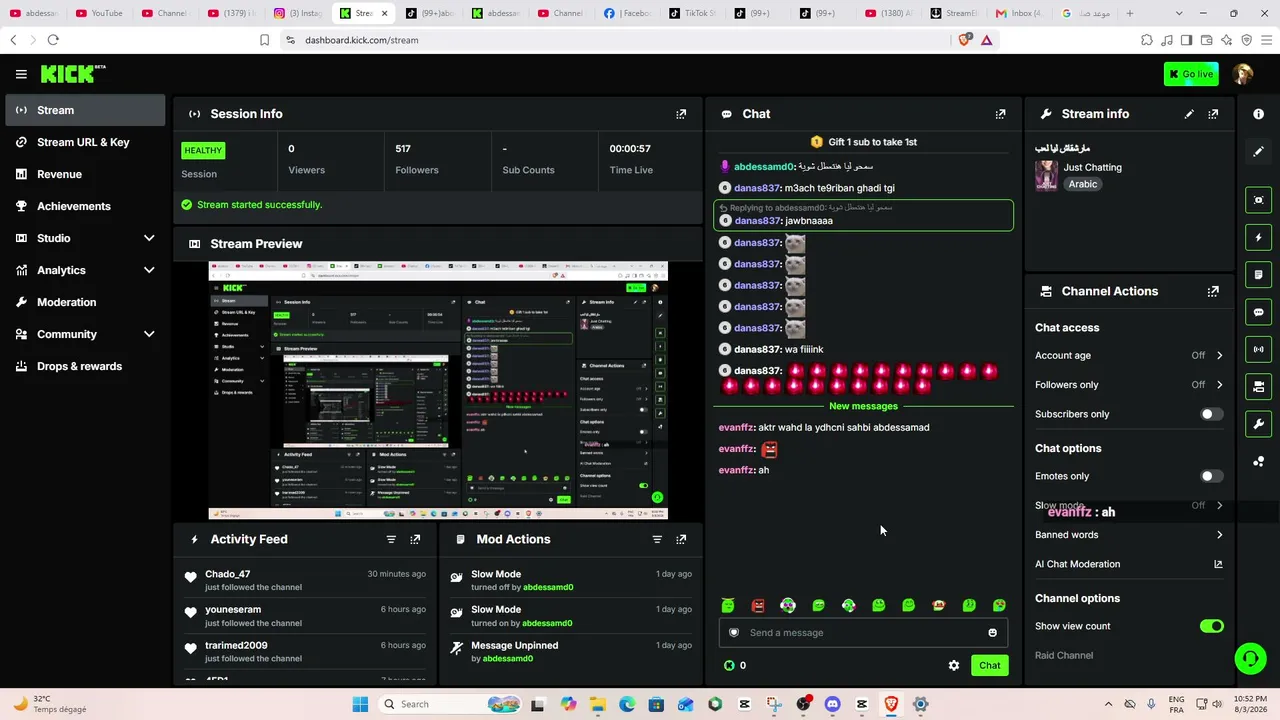This screenshot has height=720, width=1280.
Task: Edit the Stream info with pencil icon
Action: tap(1189, 114)
